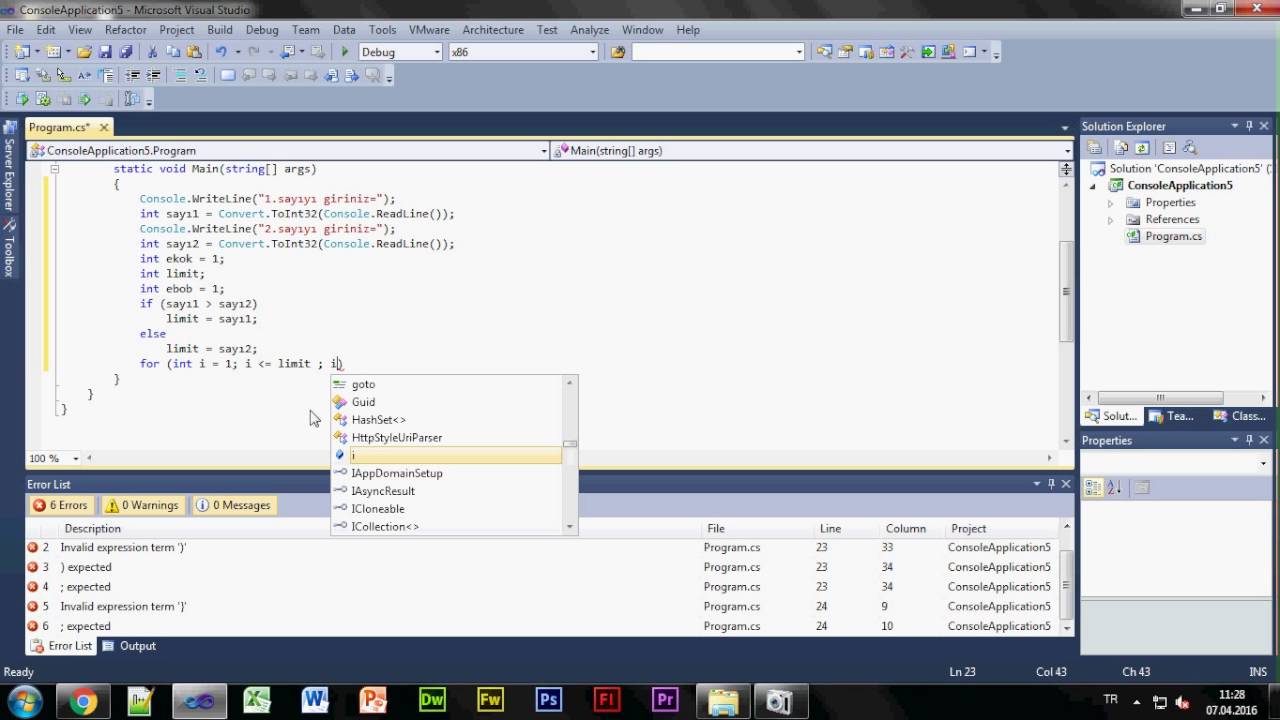
Task: Toggle the 6 Errors filter button
Action: 61,505
